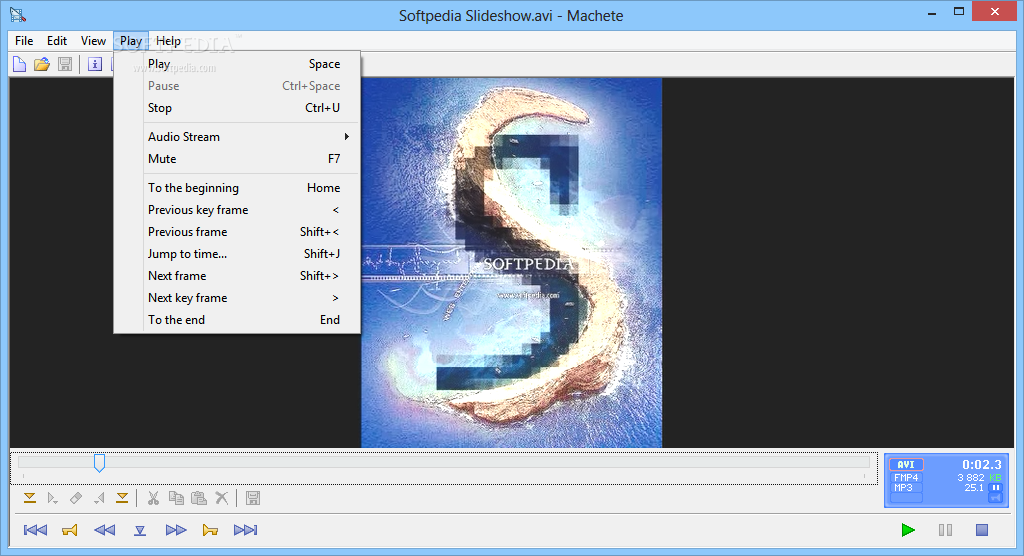Step forward one frame with forward icon

pyautogui.click(x=176, y=530)
